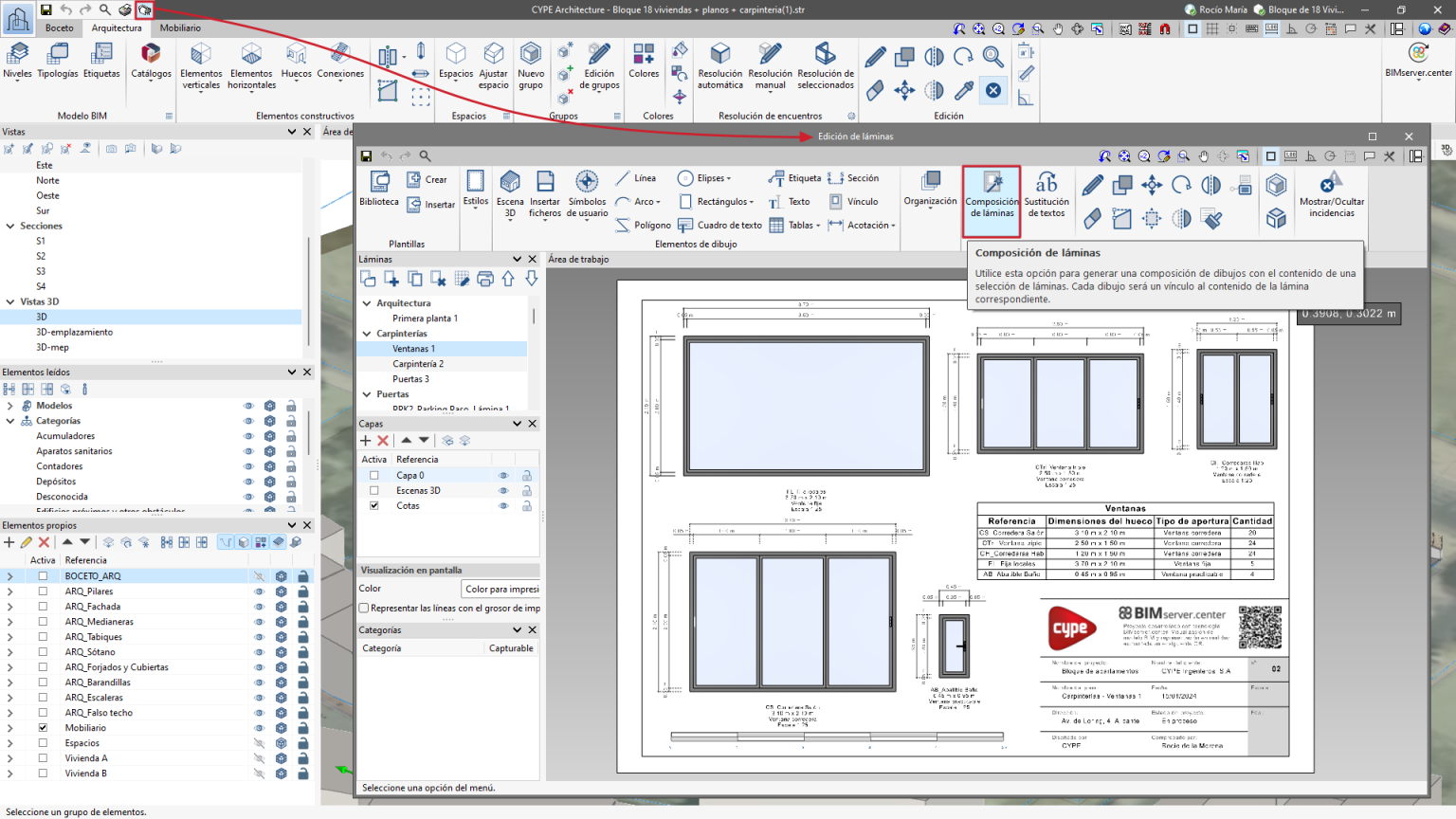The width and height of the screenshot is (1456, 819).
Task: Uncheck the Mobiliario Activa checkbox
Action: pos(43,728)
